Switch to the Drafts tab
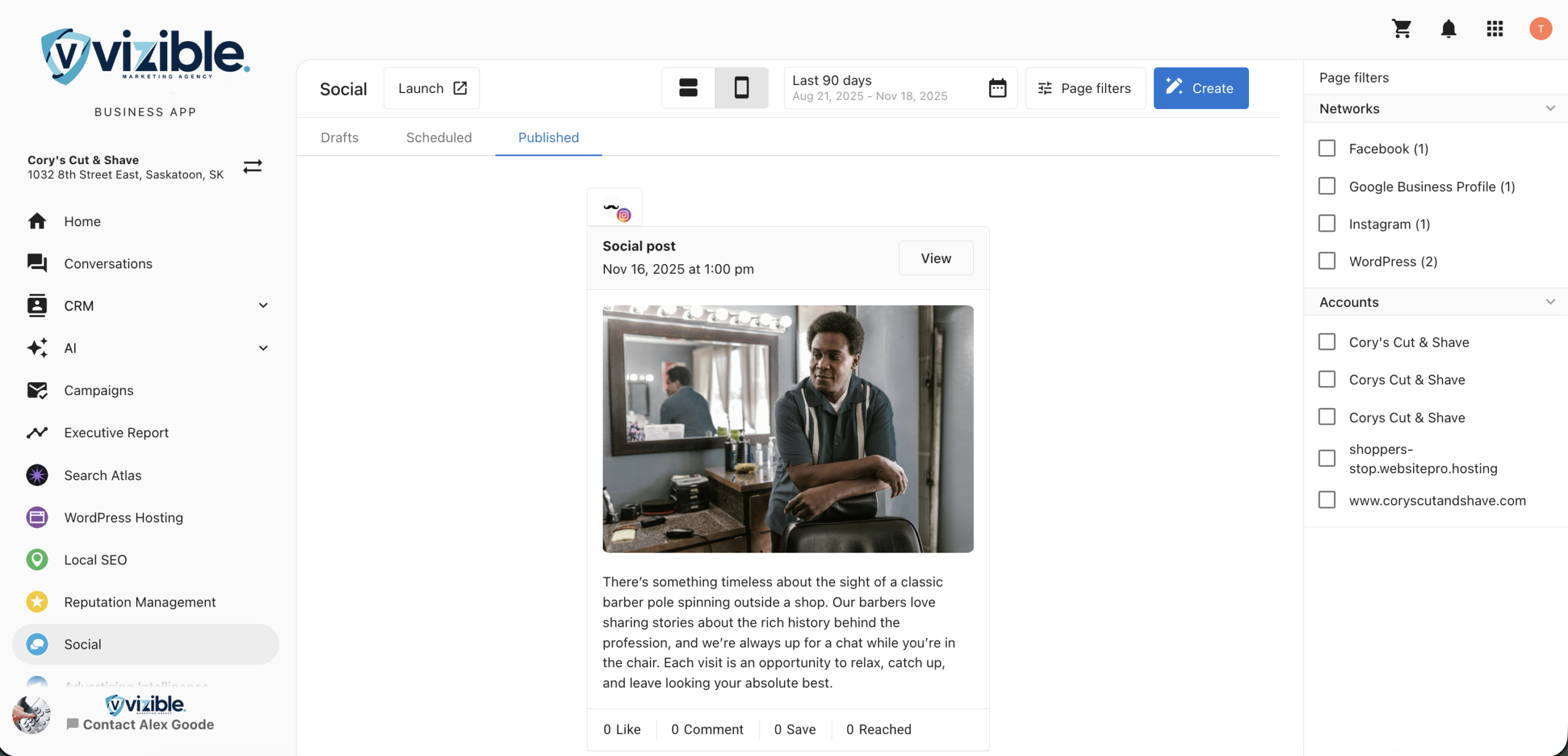Image resolution: width=1568 pixels, height=756 pixels. pos(339,137)
